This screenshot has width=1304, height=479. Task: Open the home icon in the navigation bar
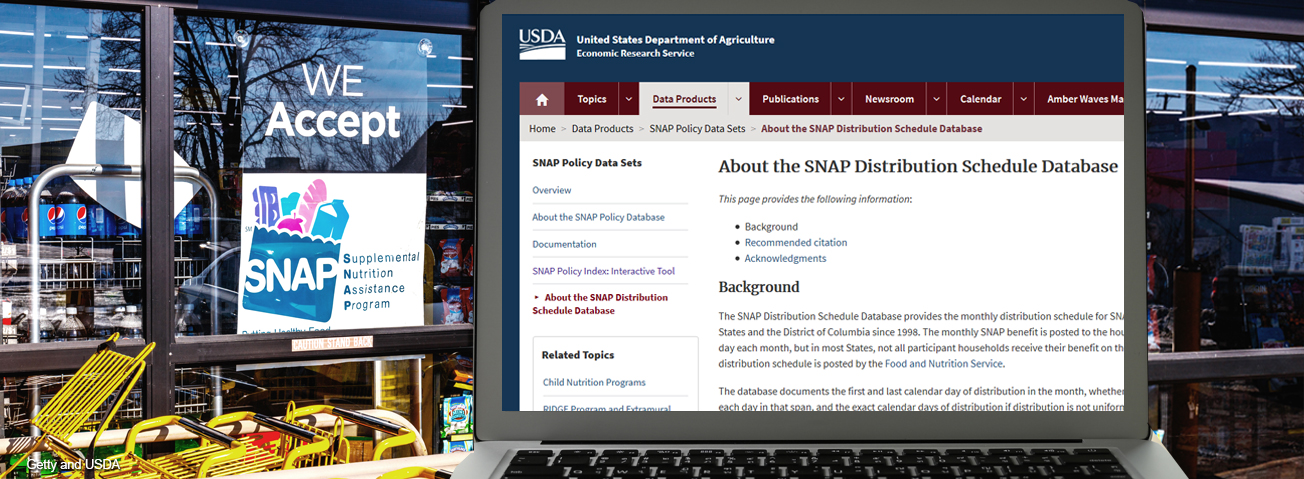542,99
